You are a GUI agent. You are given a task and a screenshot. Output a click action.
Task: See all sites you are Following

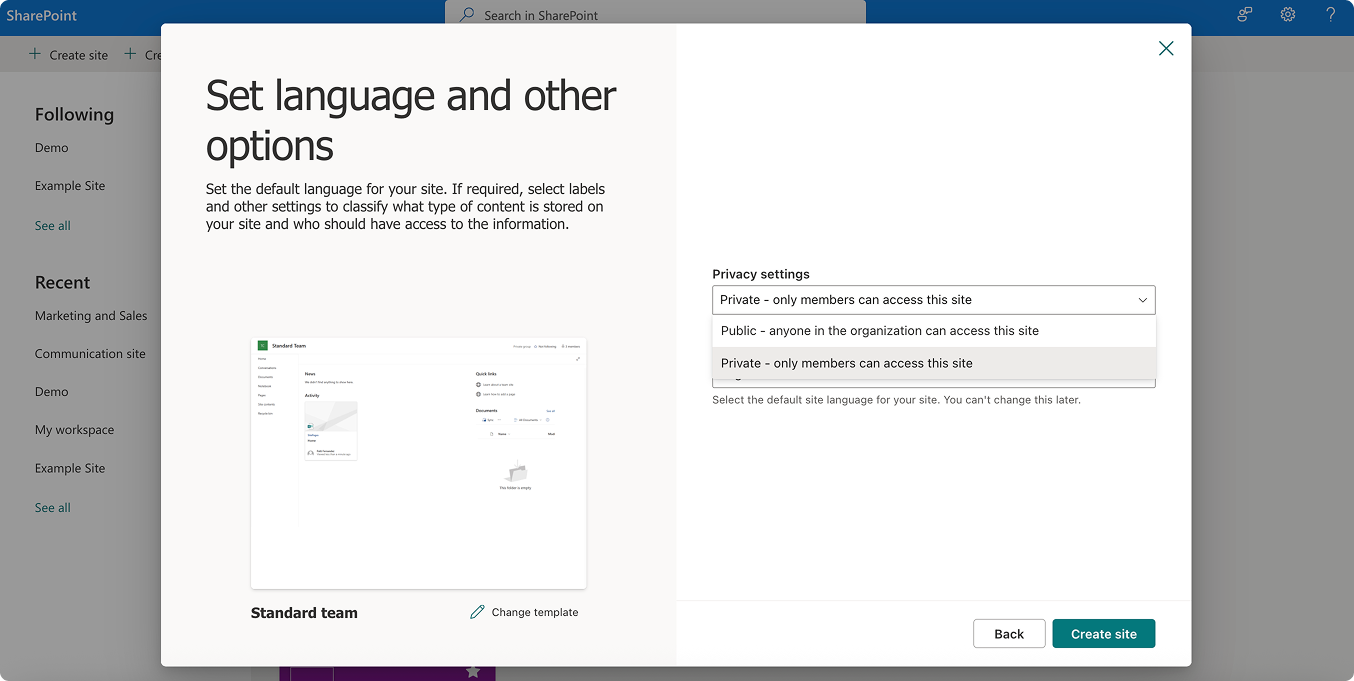[x=52, y=225]
